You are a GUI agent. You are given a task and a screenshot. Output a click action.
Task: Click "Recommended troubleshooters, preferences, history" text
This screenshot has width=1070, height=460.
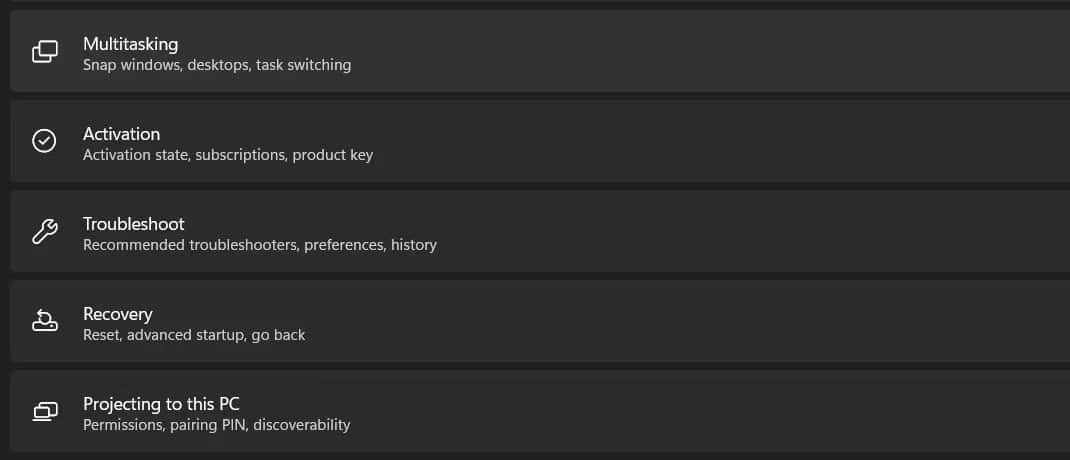(x=259, y=245)
